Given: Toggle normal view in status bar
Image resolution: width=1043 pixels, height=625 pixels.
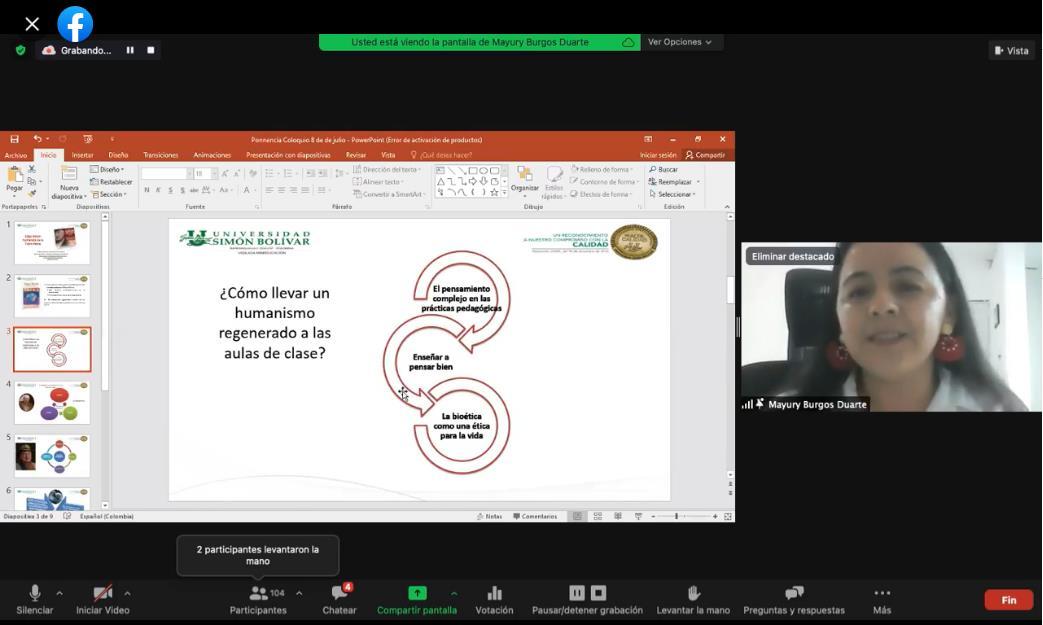Looking at the screenshot, I should click(577, 517).
